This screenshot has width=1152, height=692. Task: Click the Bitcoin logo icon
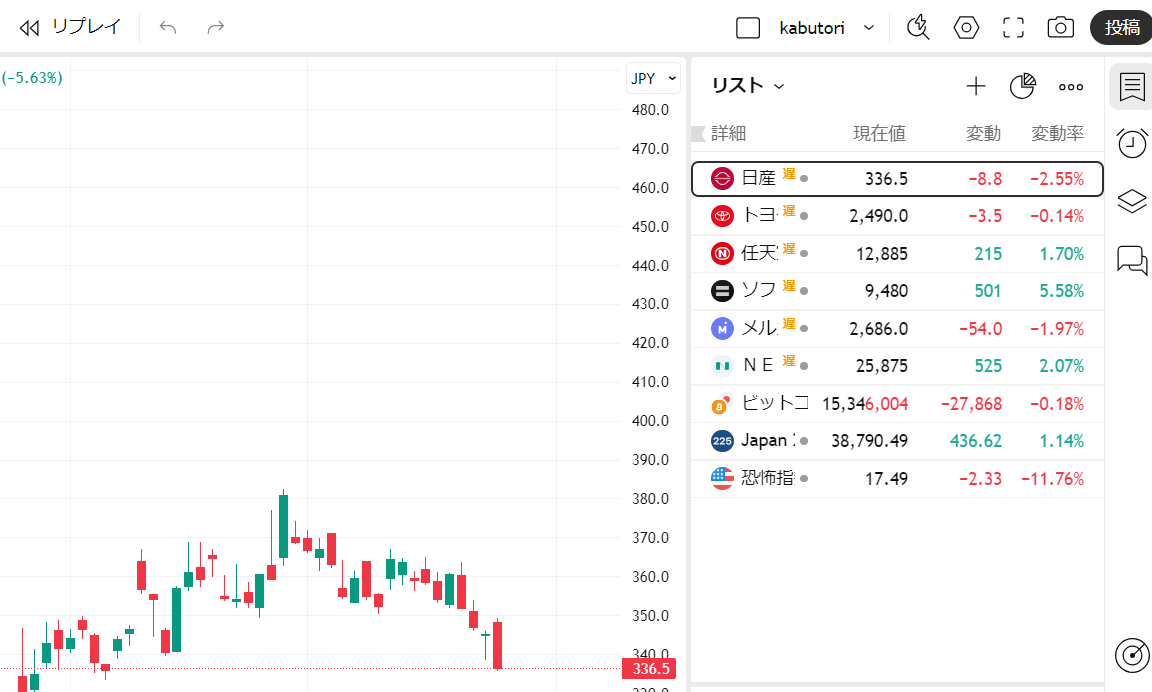721,404
